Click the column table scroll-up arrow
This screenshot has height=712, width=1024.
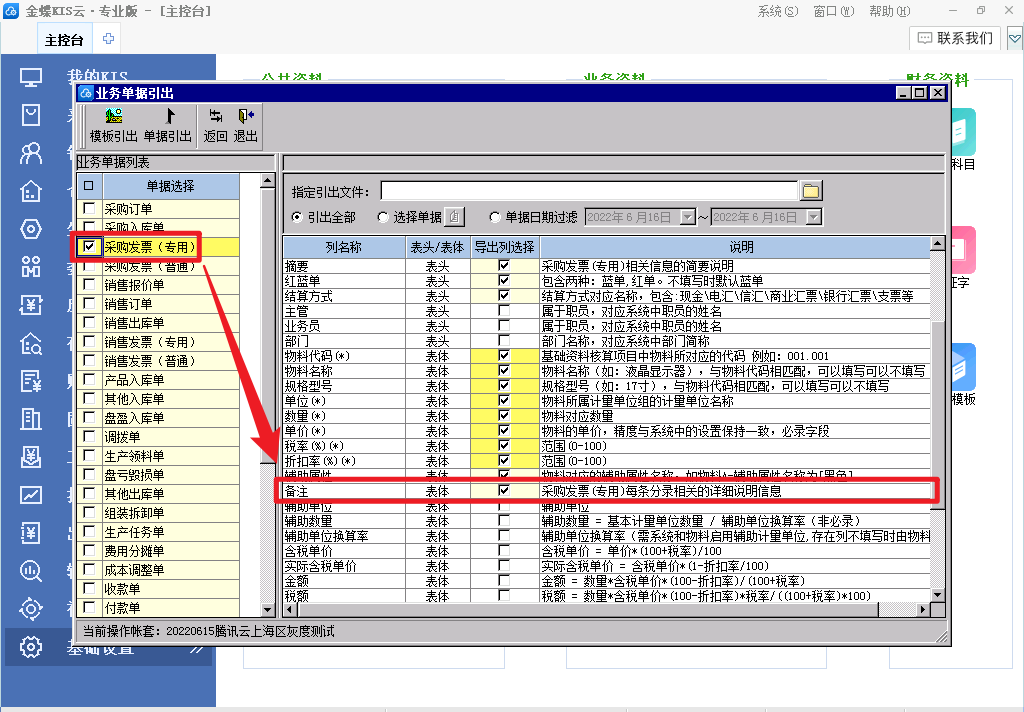pos(938,244)
